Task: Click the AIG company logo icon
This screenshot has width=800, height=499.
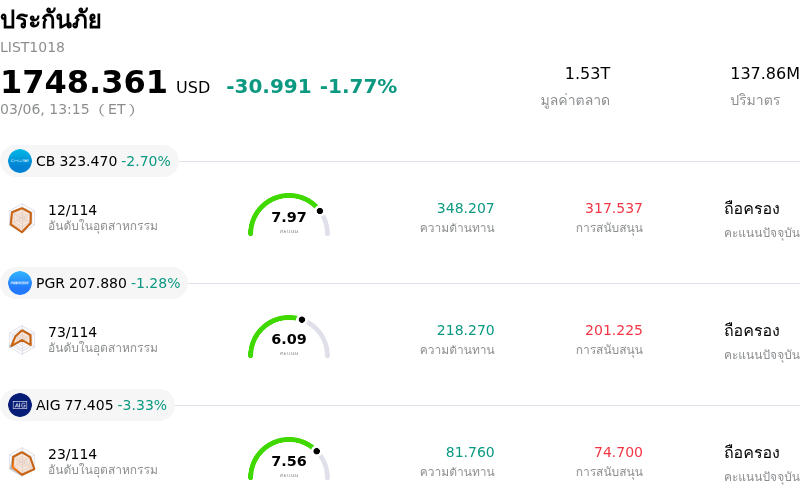Action: tap(20, 405)
